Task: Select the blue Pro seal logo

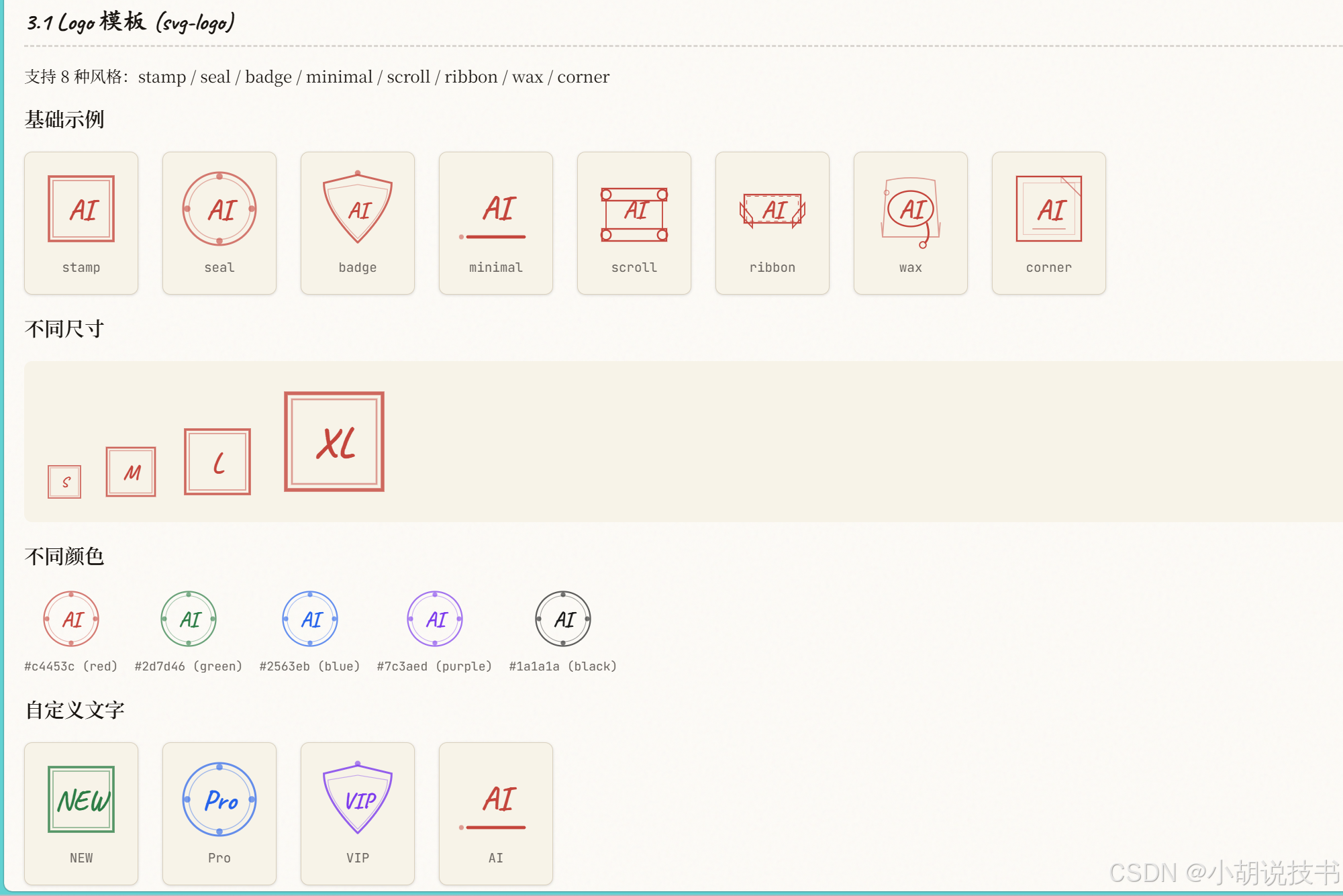Action: click(x=219, y=799)
